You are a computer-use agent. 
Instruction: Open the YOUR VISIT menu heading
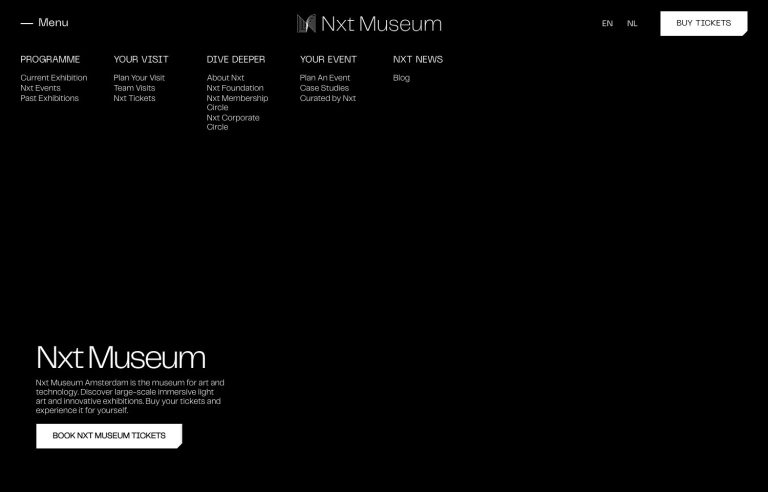click(141, 59)
